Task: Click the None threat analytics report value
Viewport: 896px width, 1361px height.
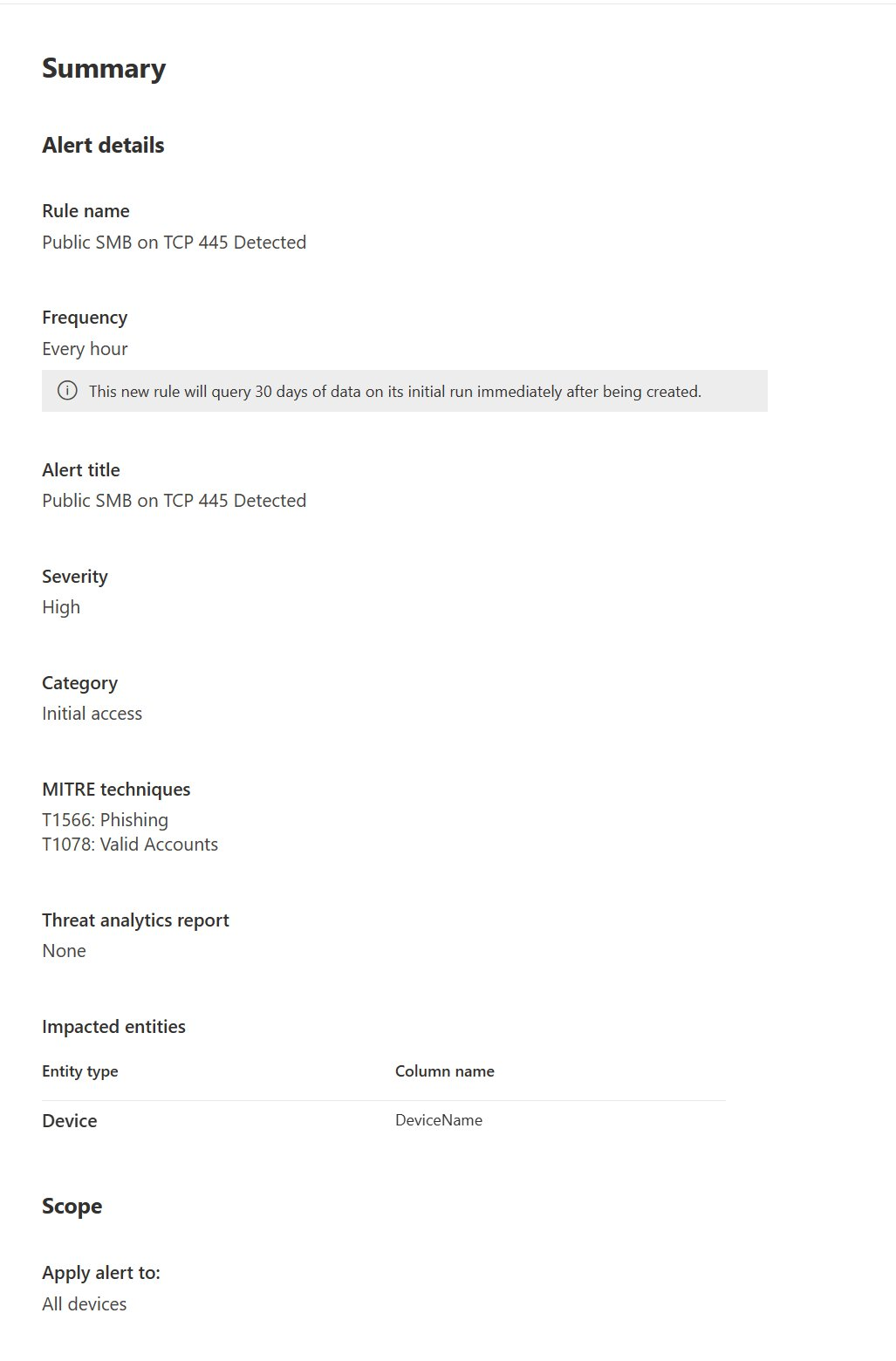Action: 64,951
